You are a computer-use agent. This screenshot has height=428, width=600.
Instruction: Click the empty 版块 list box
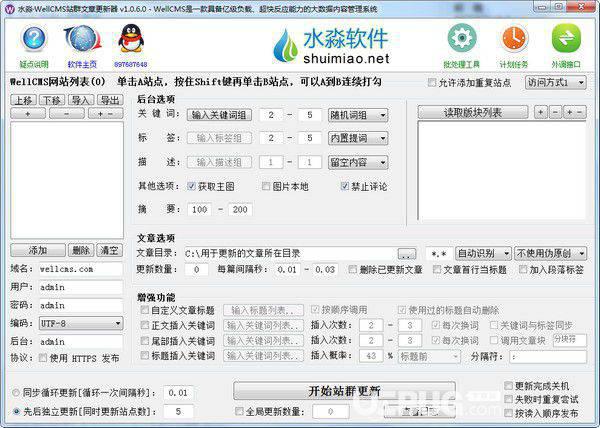[502, 171]
